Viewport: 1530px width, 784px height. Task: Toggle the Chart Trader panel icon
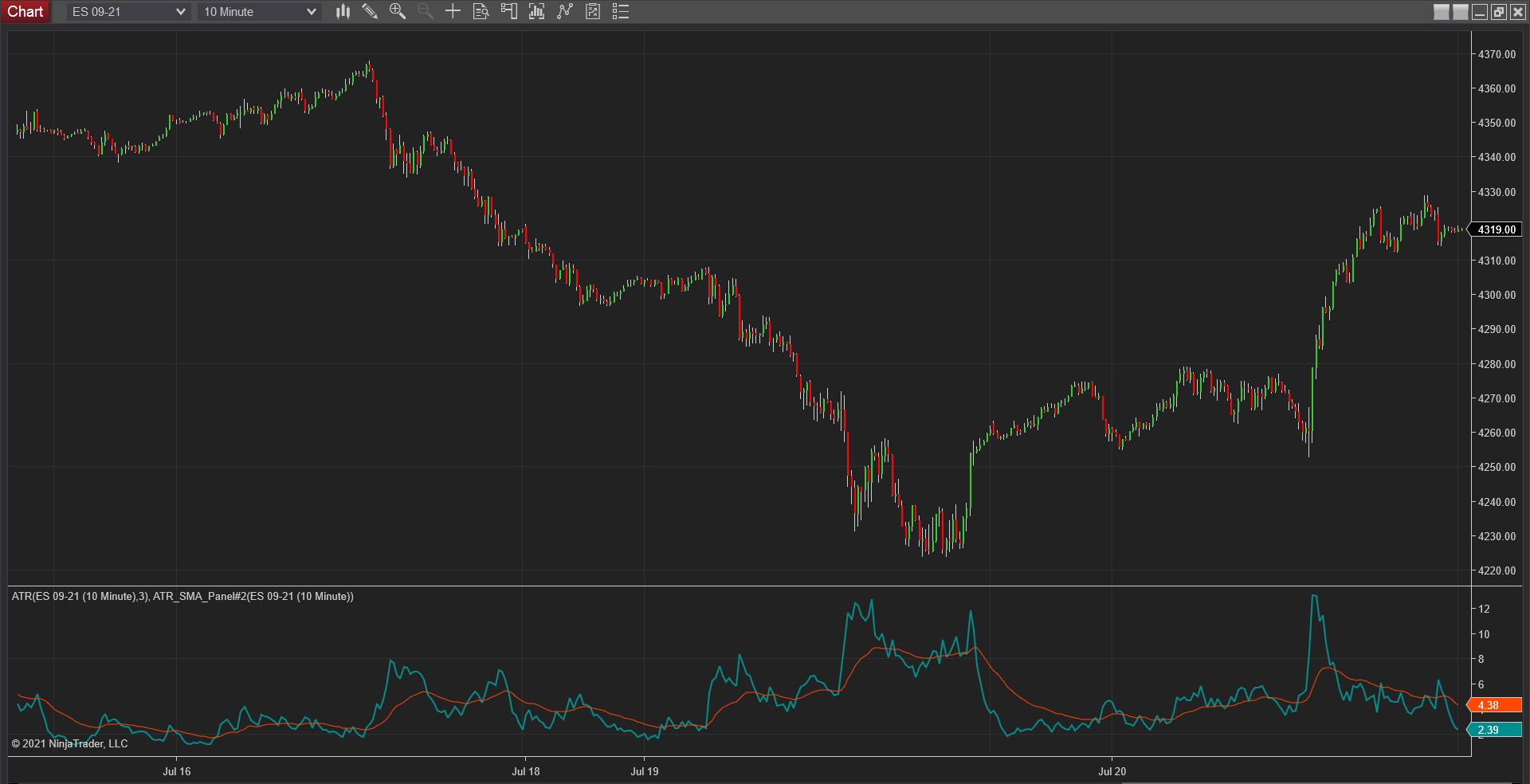508,11
